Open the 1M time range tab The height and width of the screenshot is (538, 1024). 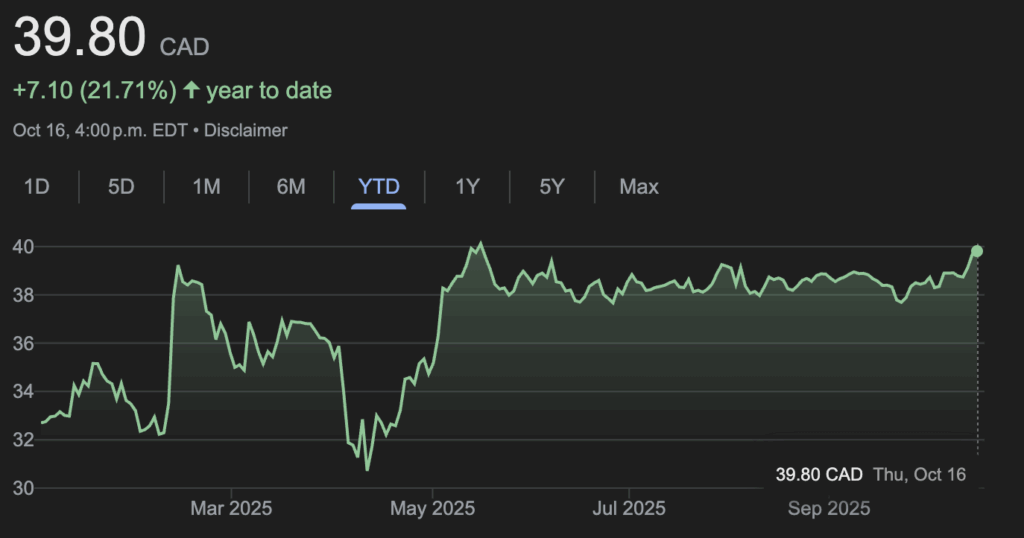click(x=206, y=187)
